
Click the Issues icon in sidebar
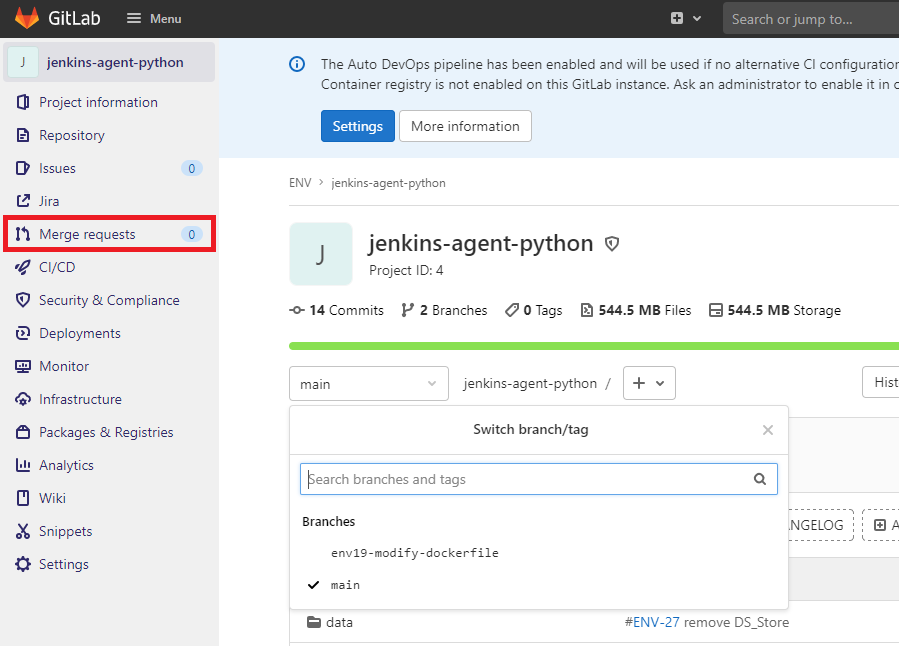tap(23, 168)
